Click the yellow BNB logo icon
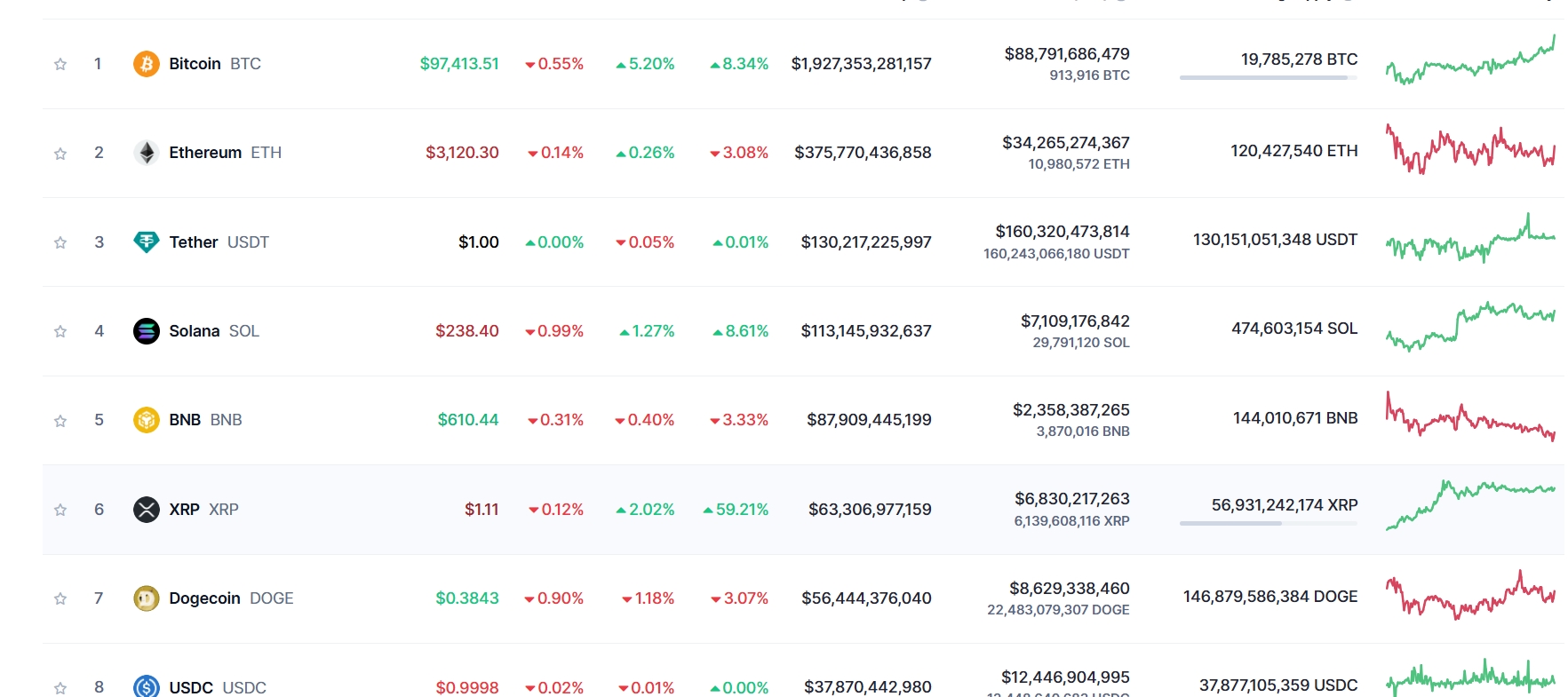This screenshot has width=1568, height=697. coord(147,420)
